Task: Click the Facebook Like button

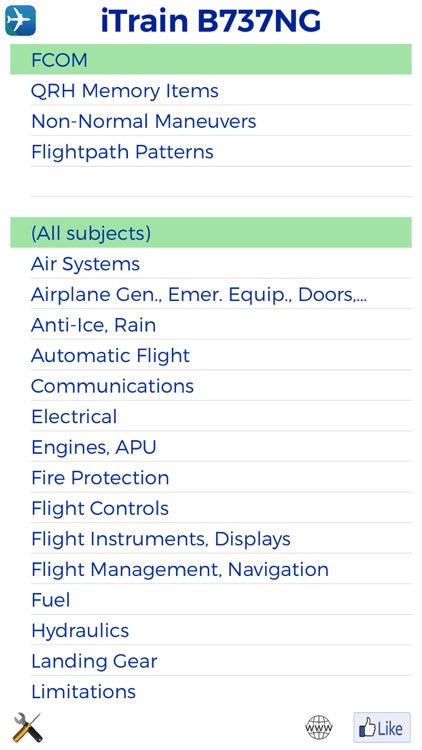Action: point(382,728)
